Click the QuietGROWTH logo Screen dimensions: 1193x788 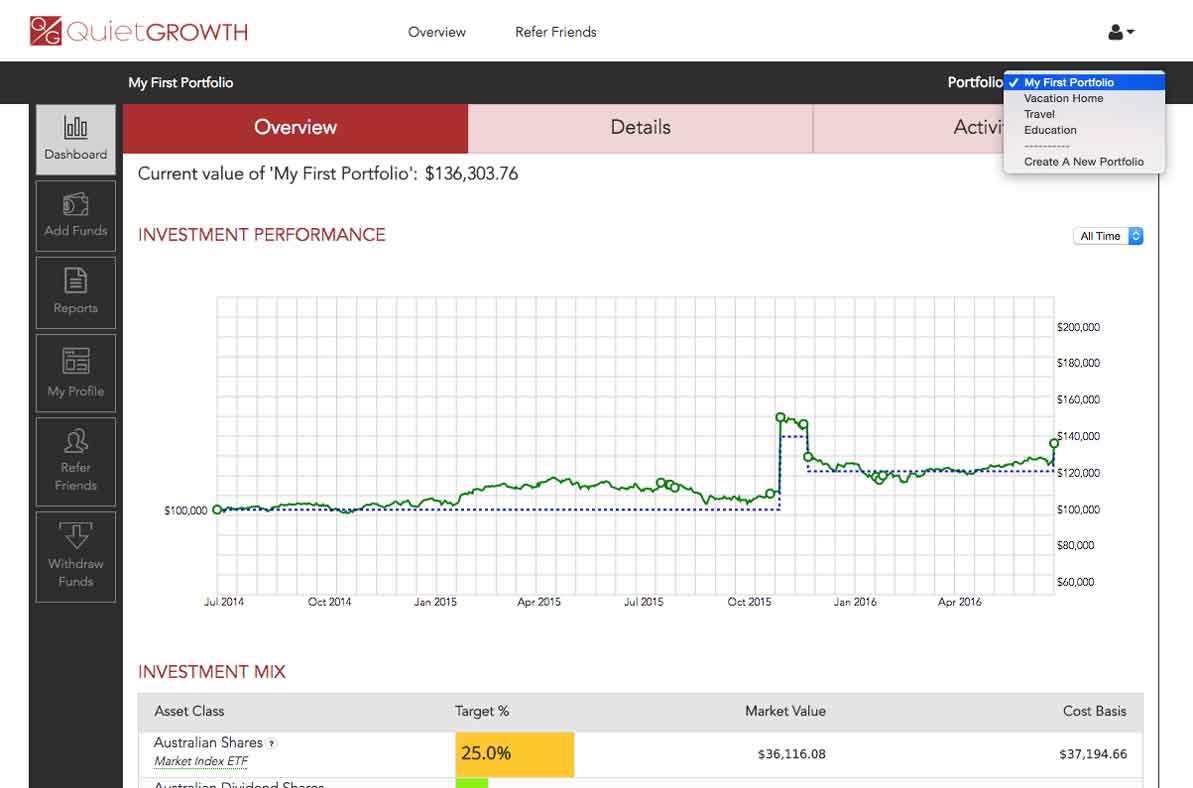(x=135, y=31)
